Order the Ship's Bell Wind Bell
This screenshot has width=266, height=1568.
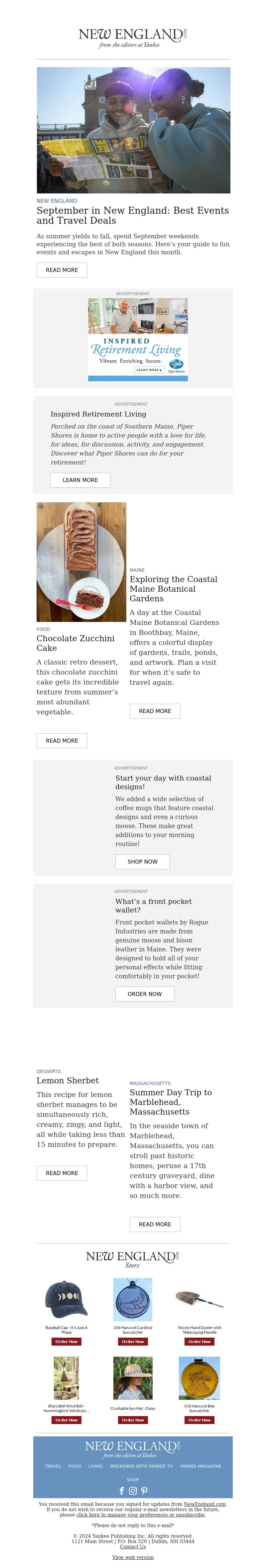pos(66,1420)
